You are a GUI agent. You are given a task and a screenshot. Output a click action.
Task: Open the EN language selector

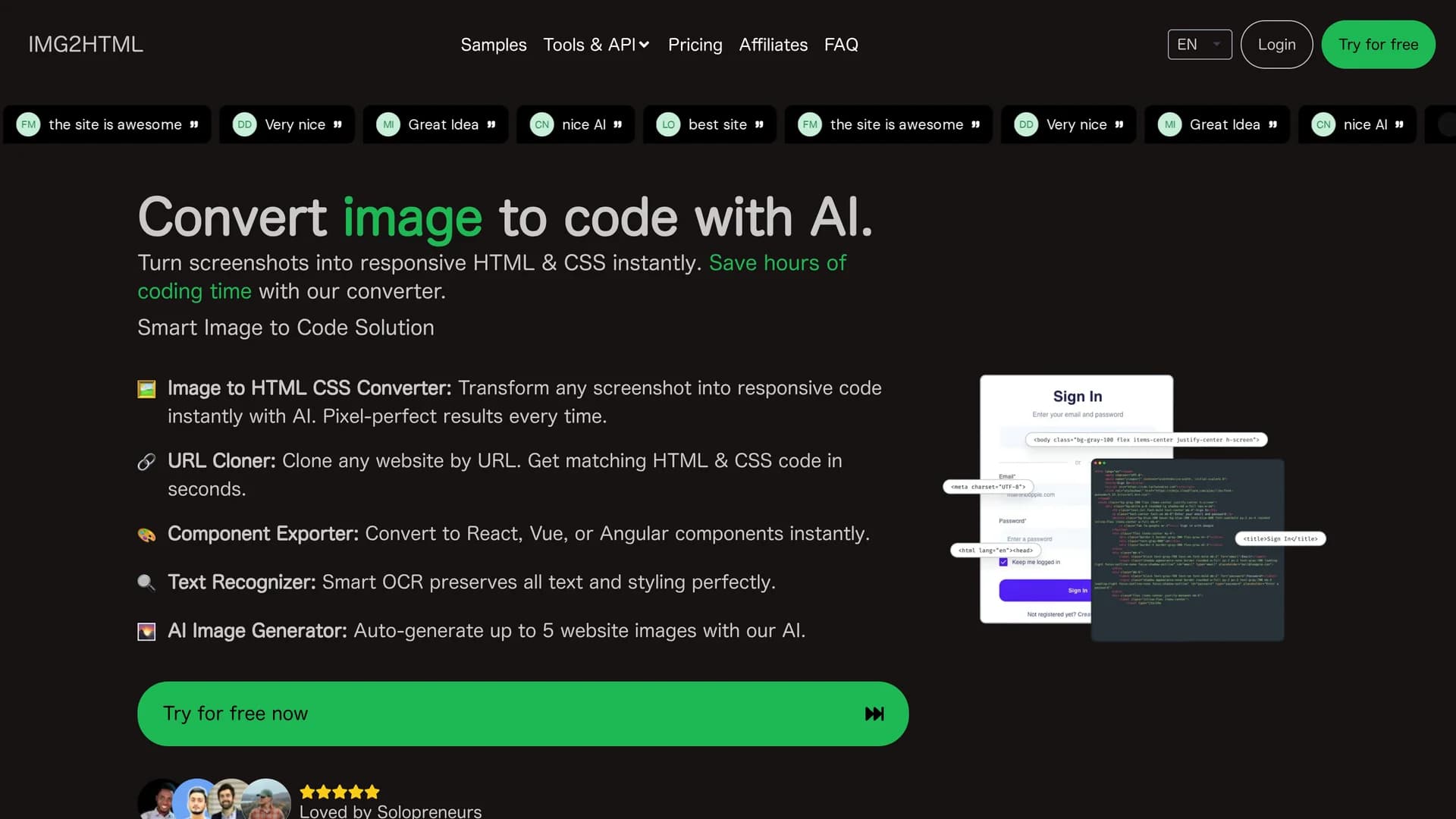tap(1200, 45)
